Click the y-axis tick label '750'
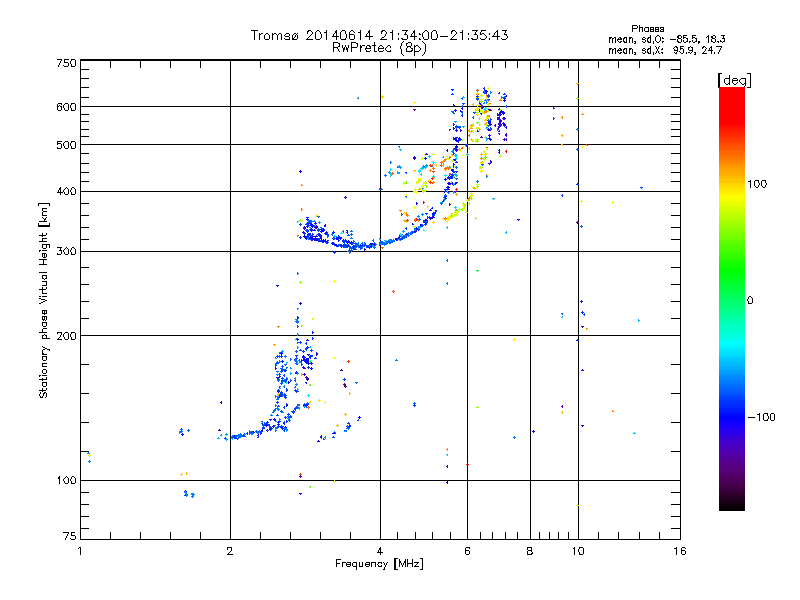The image size is (800, 600). (x=66, y=63)
